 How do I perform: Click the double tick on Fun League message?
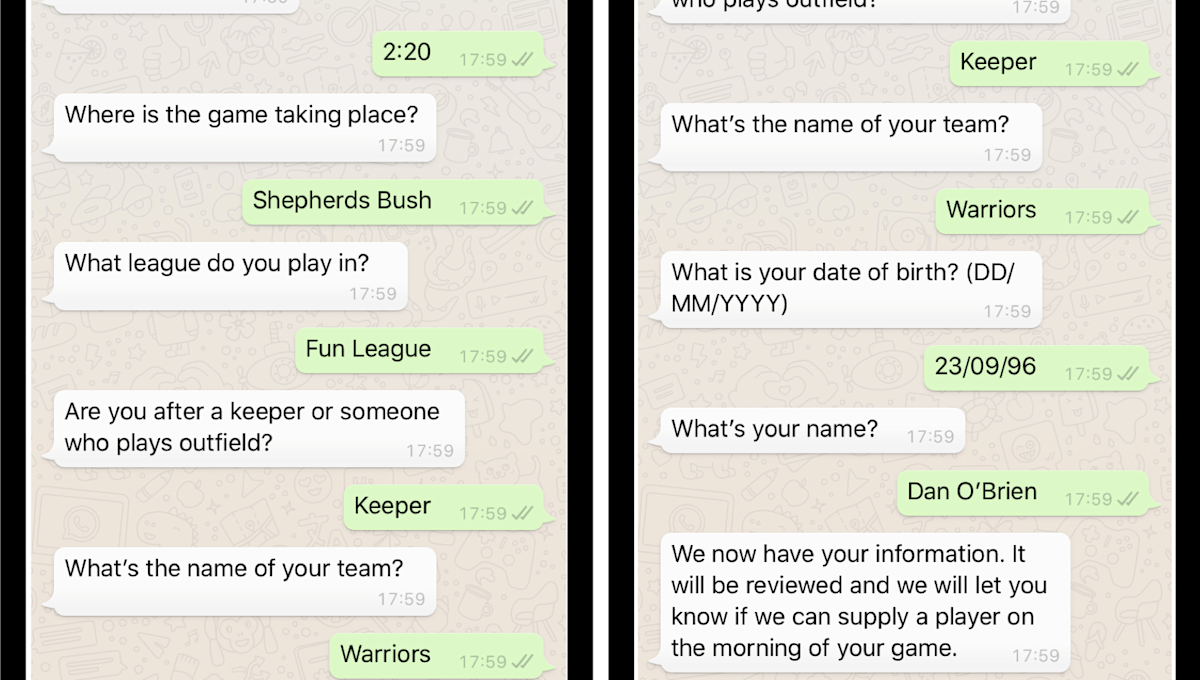[523, 357]
